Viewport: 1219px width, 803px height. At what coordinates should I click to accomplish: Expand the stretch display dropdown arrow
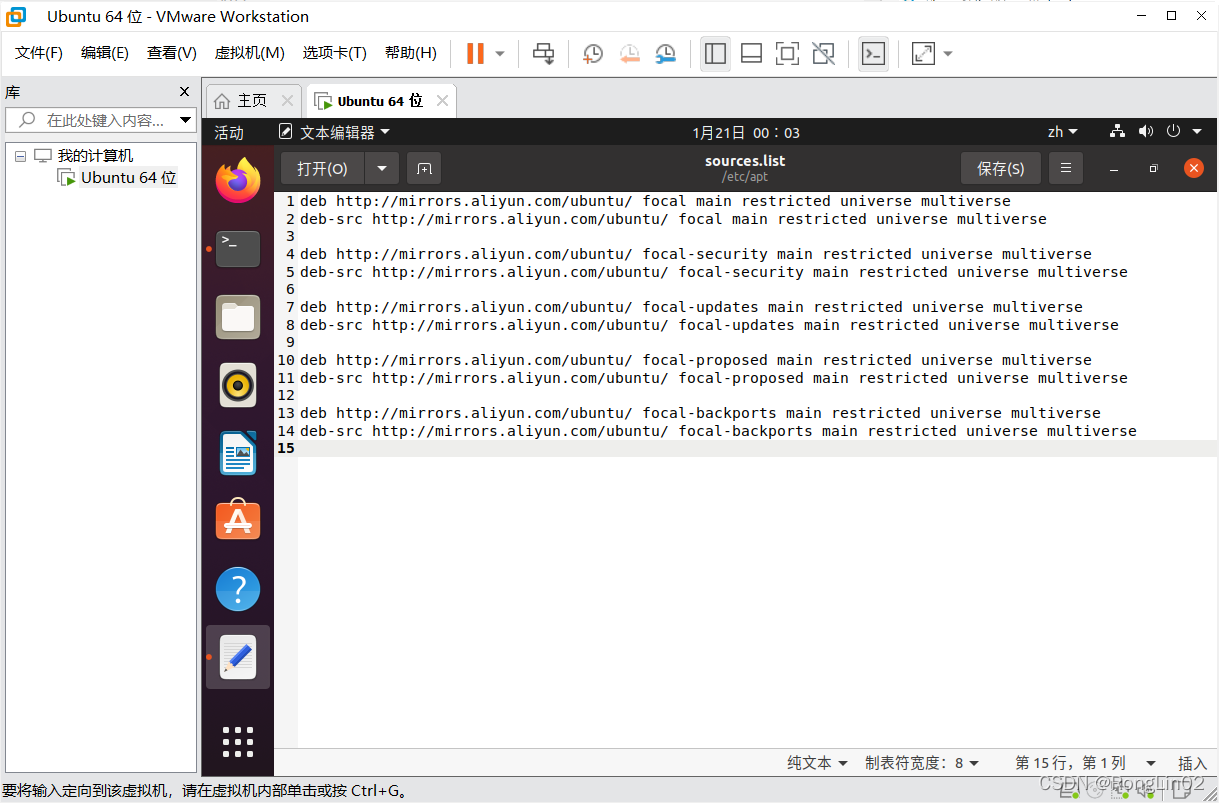(948, 53)
